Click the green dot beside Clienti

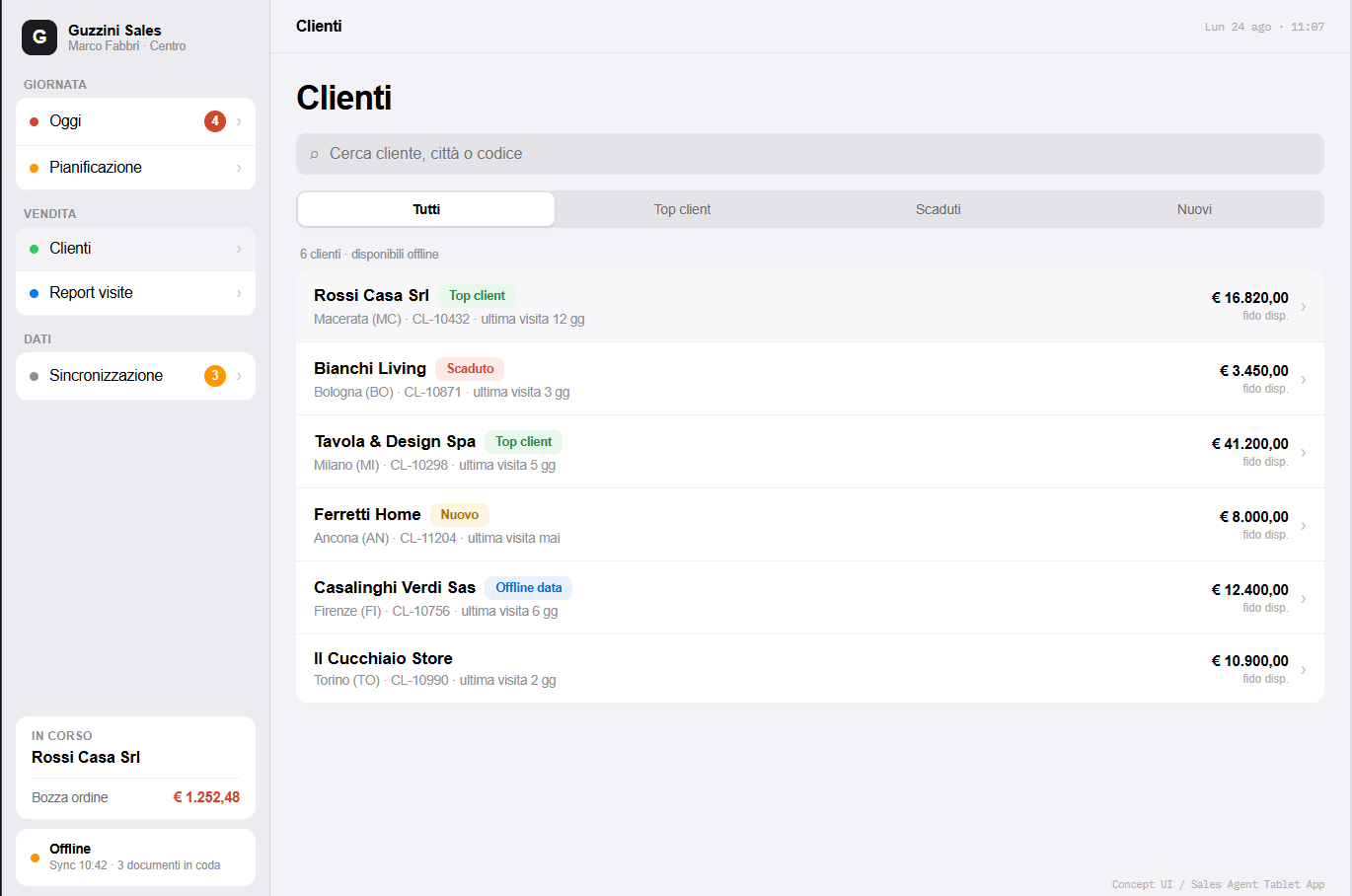click(x=35, y=249)
